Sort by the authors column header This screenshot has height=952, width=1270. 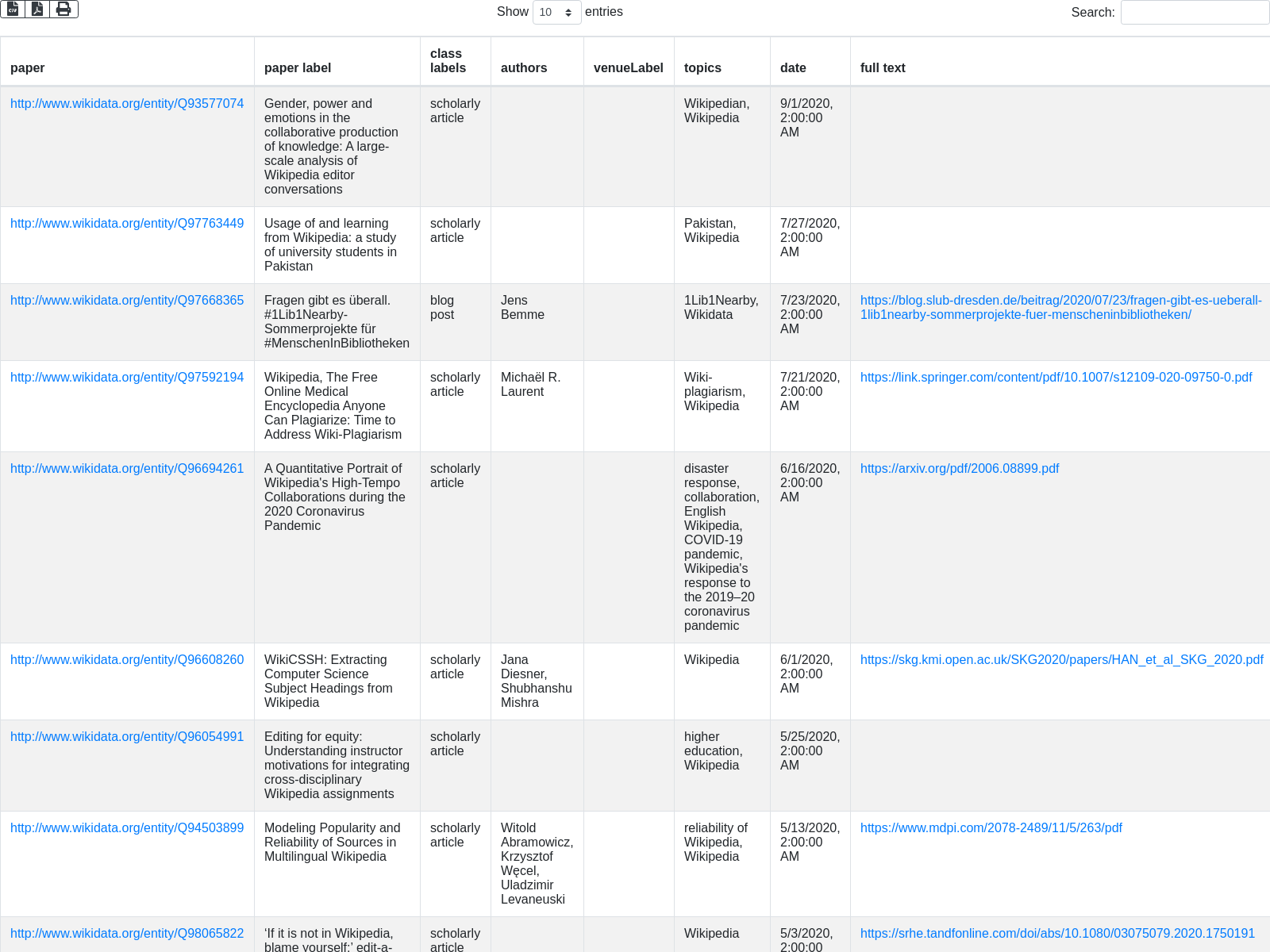[524, 68]
